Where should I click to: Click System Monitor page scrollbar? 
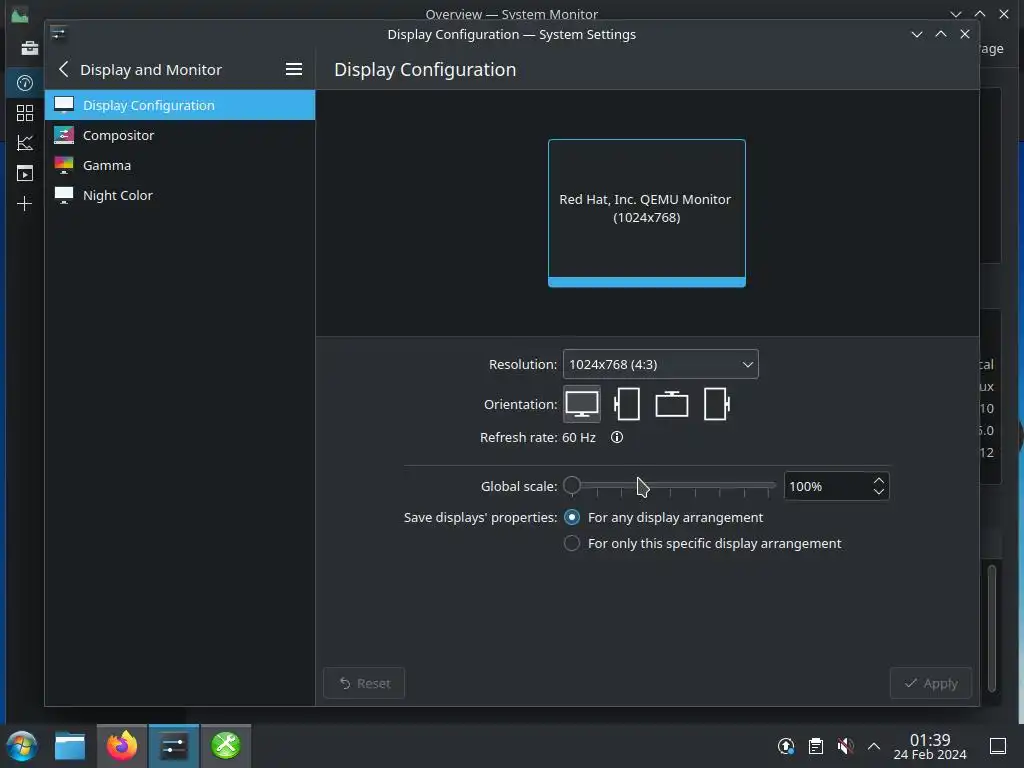point(991,628)
